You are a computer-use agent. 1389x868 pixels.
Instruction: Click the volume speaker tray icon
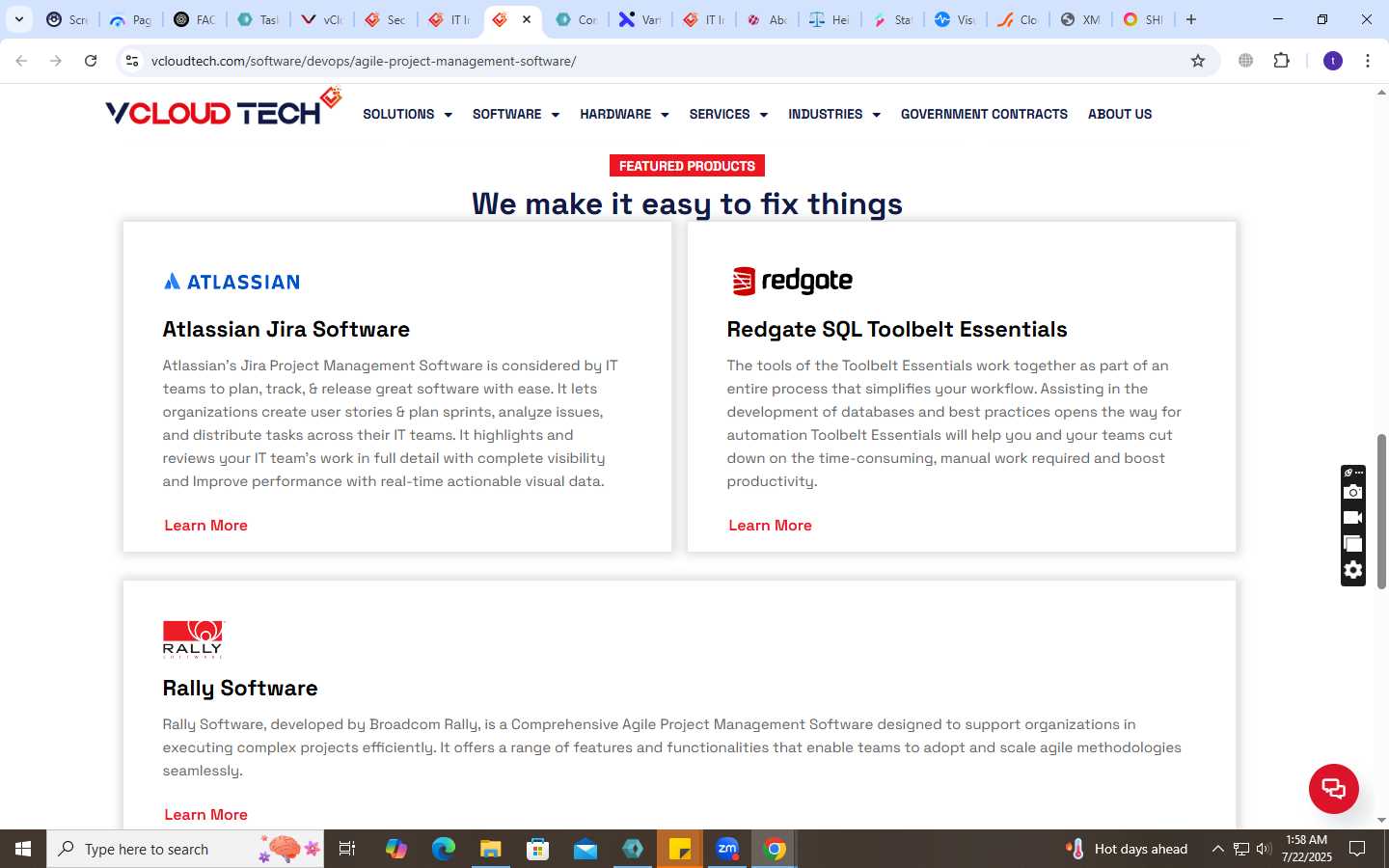(x=1264, y=849)
